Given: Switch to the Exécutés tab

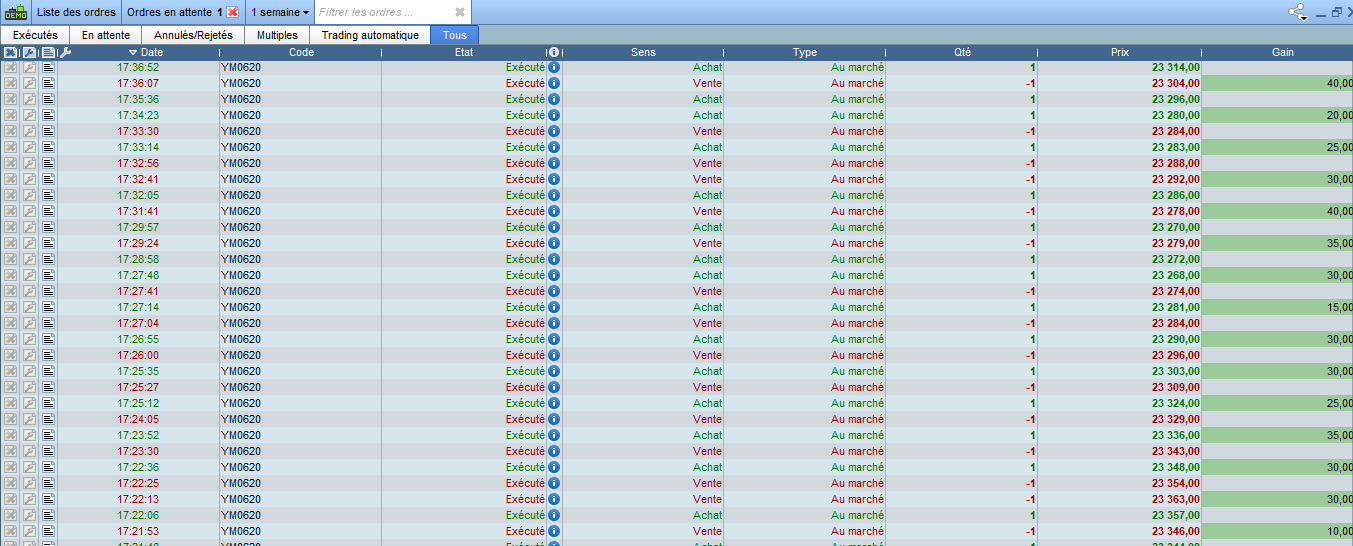Looking at the screenshot, I should pos(35,35).
